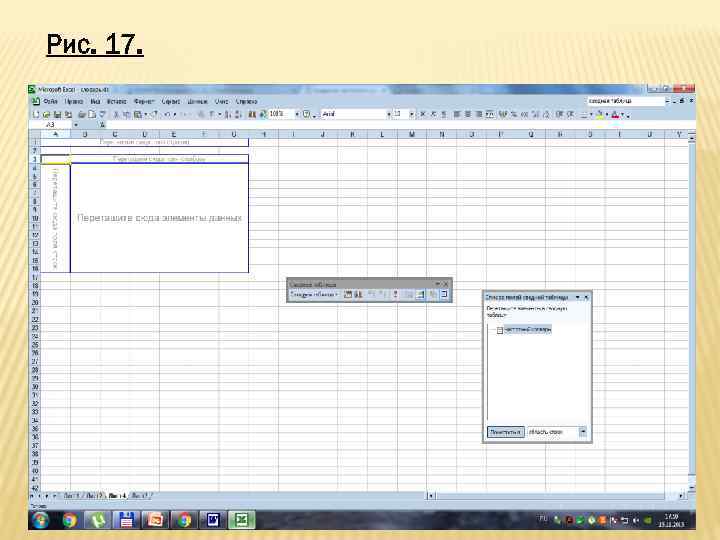Viewport: 720px width, 540px height.
Task: Click the data items drop area of pivot table
Action: pos(159,218)
